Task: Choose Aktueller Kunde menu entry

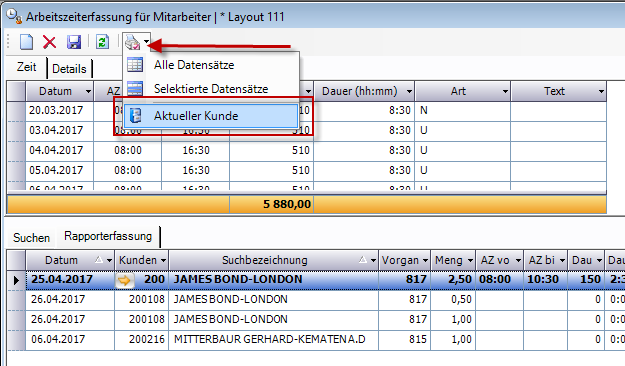Action: click(211, 116)
